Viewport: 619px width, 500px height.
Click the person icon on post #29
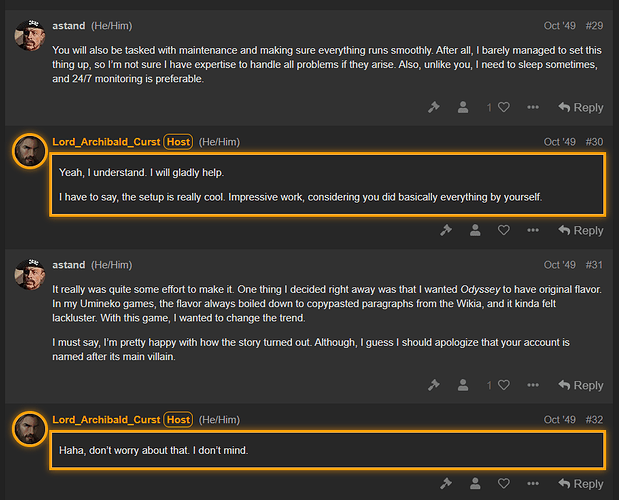(463, 107)
